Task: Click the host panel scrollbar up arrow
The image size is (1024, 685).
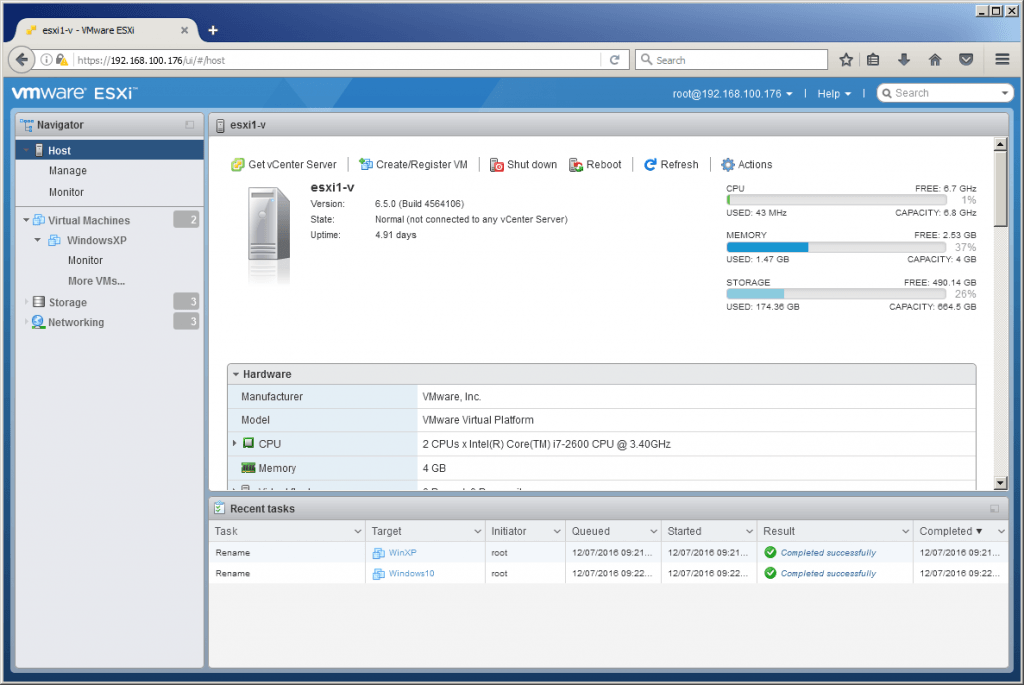Action: [1000, 144]
